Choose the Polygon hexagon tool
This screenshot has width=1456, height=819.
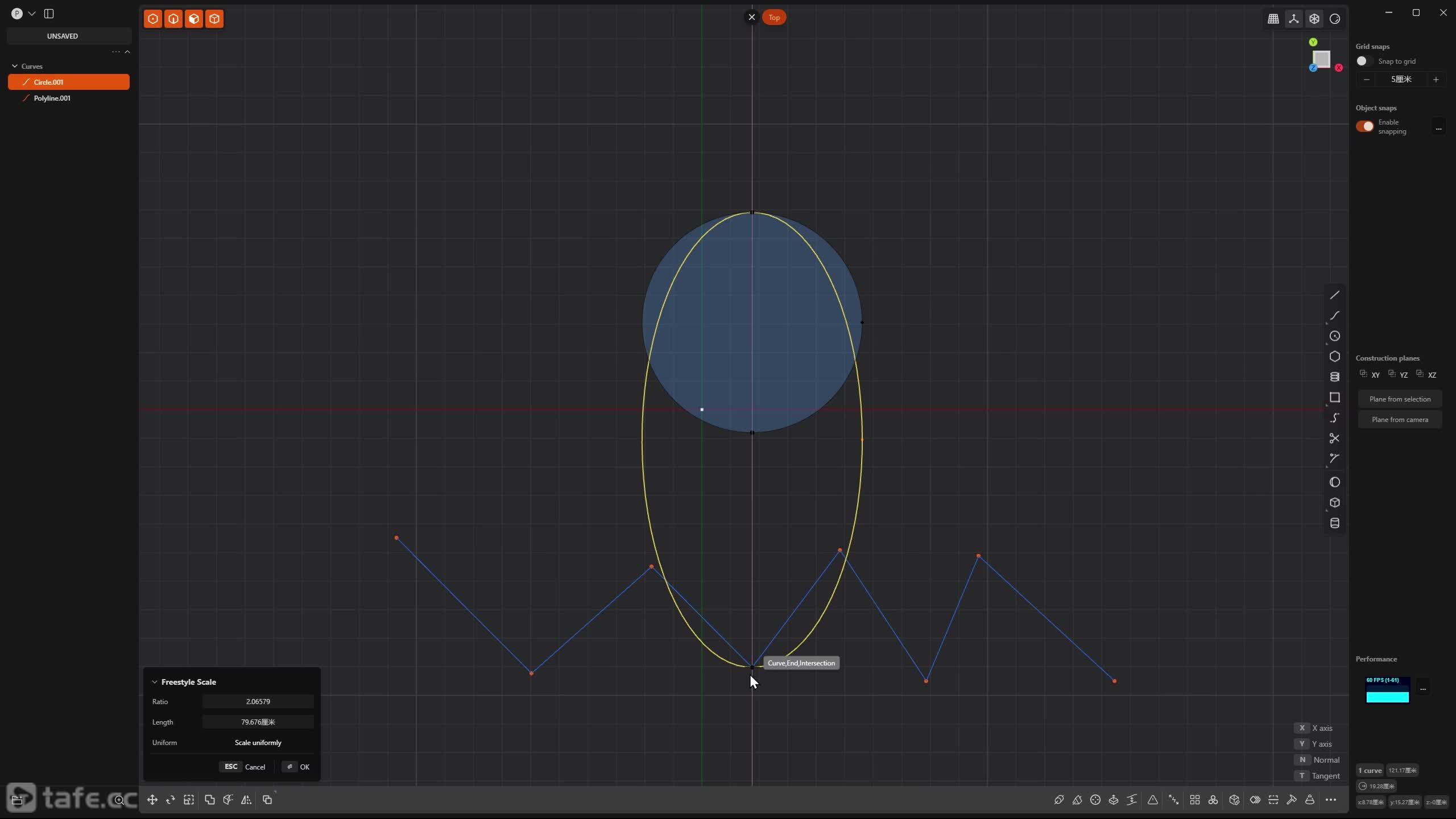click(x=1334, y=357)
